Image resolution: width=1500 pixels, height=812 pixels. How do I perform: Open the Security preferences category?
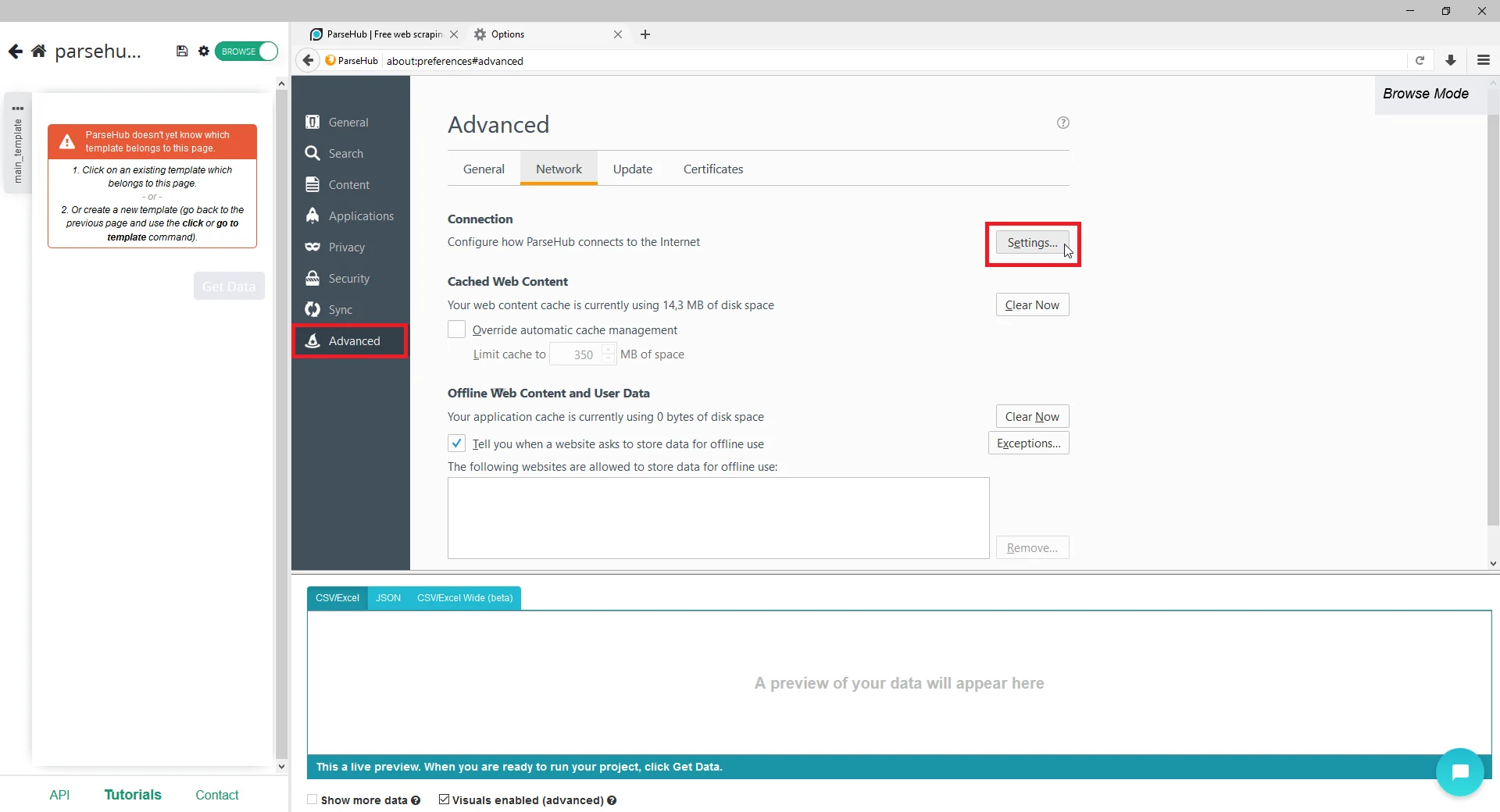tap(351, 279)
